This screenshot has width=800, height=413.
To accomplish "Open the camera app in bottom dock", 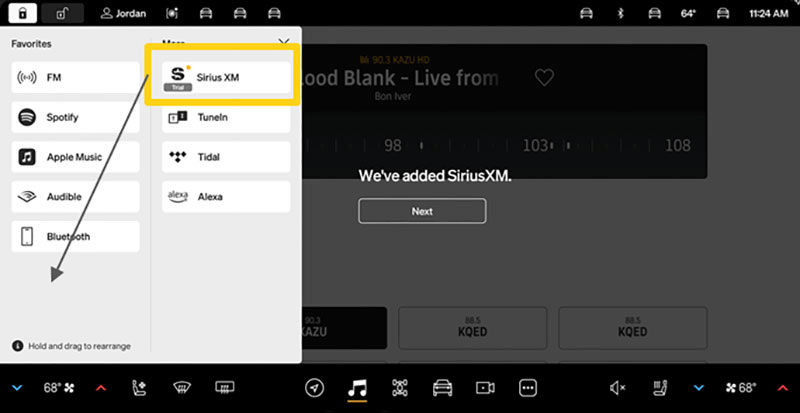I will click(x=485, y=387).
